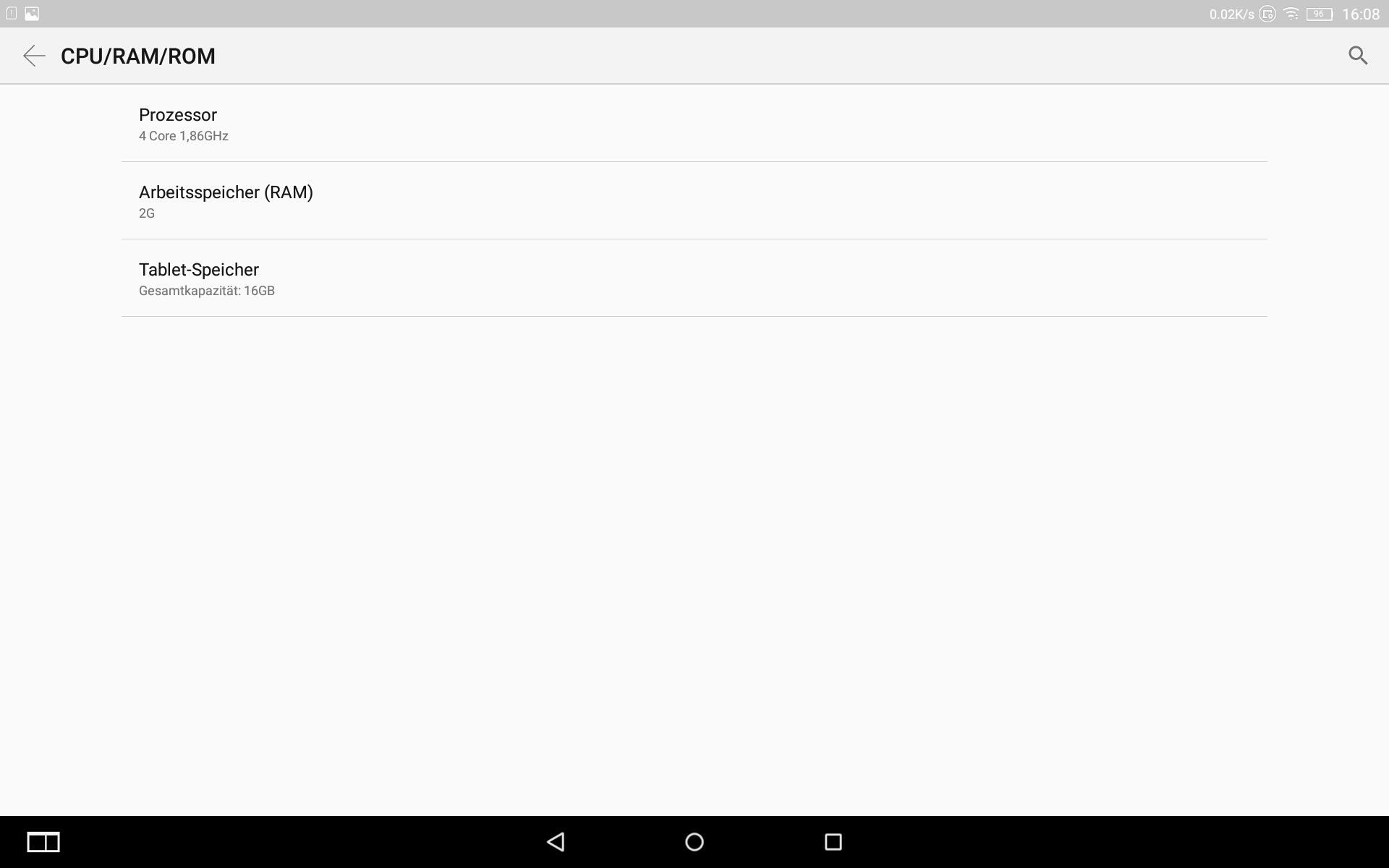Tap the SIM card notification icon
This screenshot has height=868, width=1389.
pyautogui.click(x=12, y=13)
